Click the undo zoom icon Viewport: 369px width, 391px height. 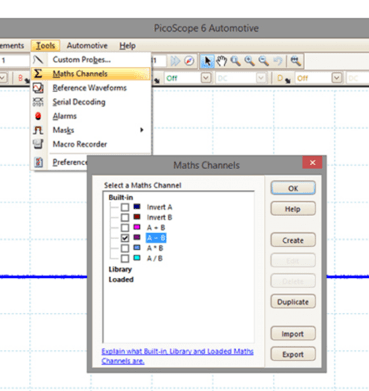pyautogui.click(x=277, y=61)
